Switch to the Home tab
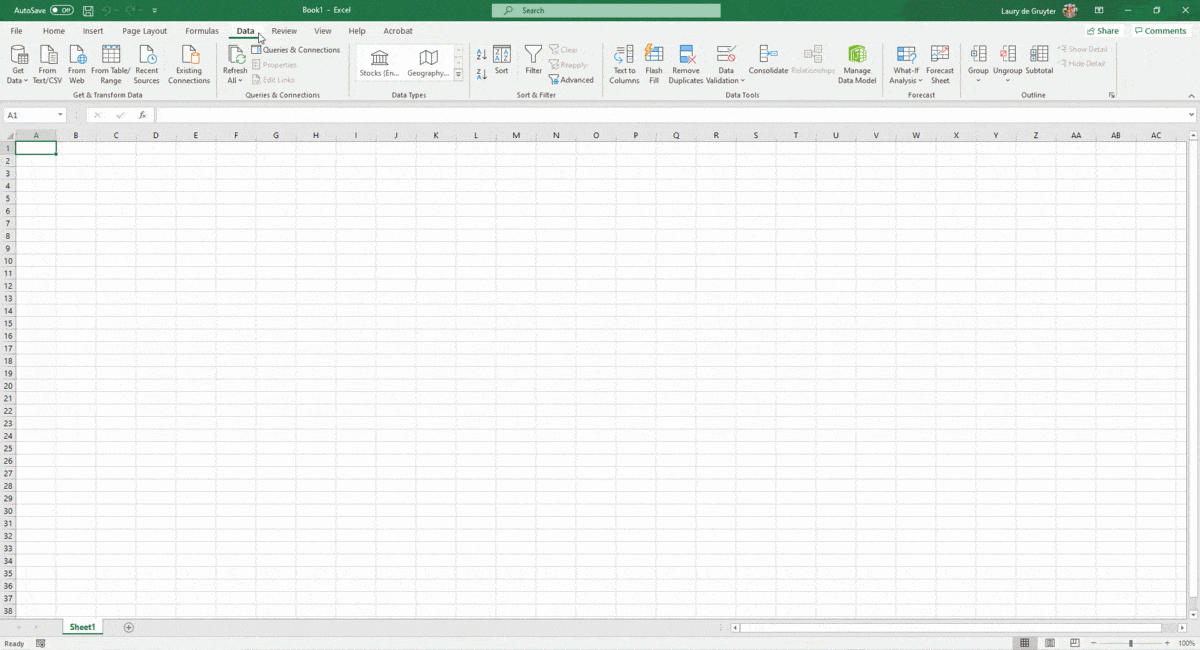 [54, 31]
